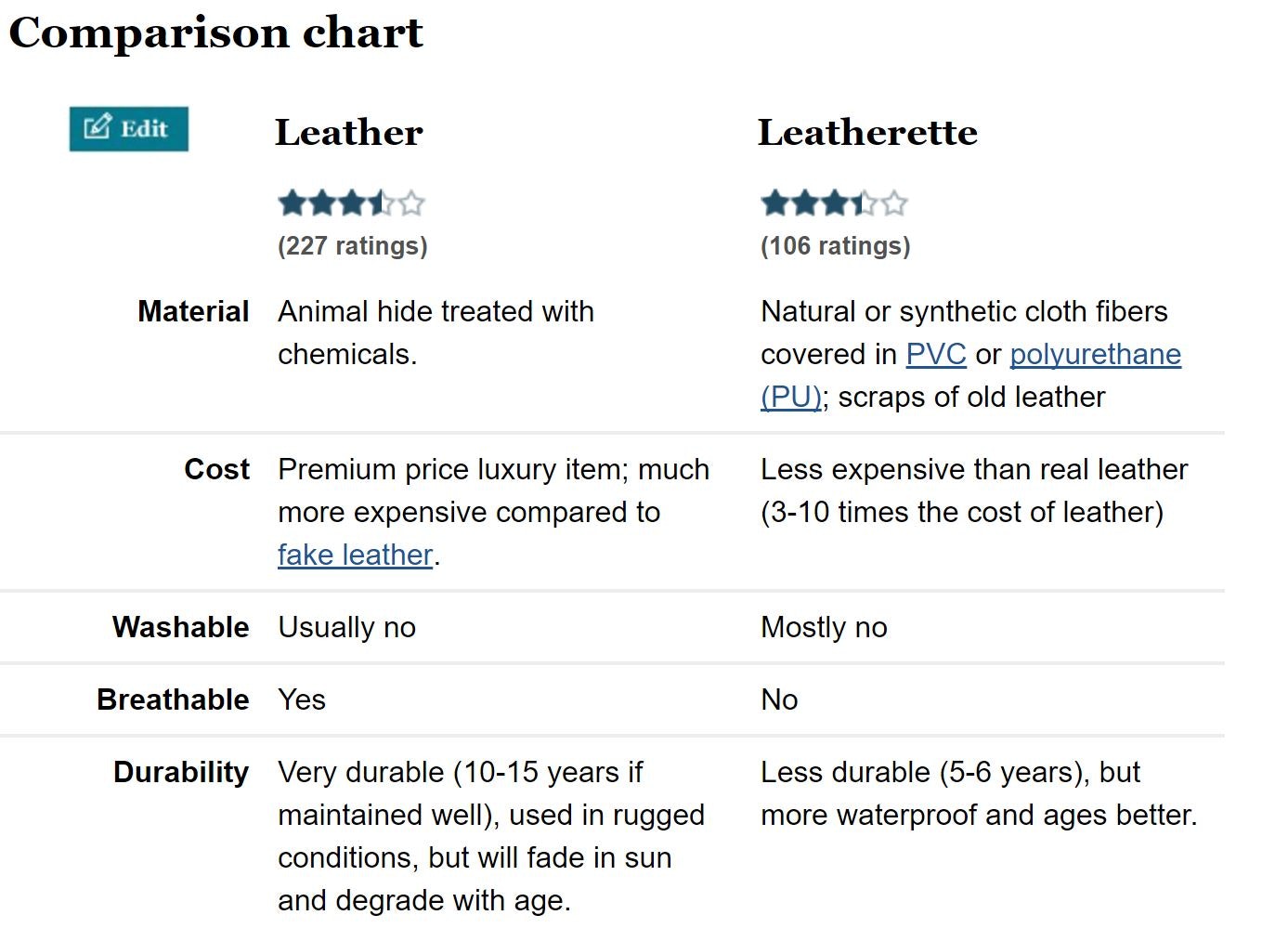The image size is (1288, 928).
Task: Click the Leather star rating
Action: (351, 203)
